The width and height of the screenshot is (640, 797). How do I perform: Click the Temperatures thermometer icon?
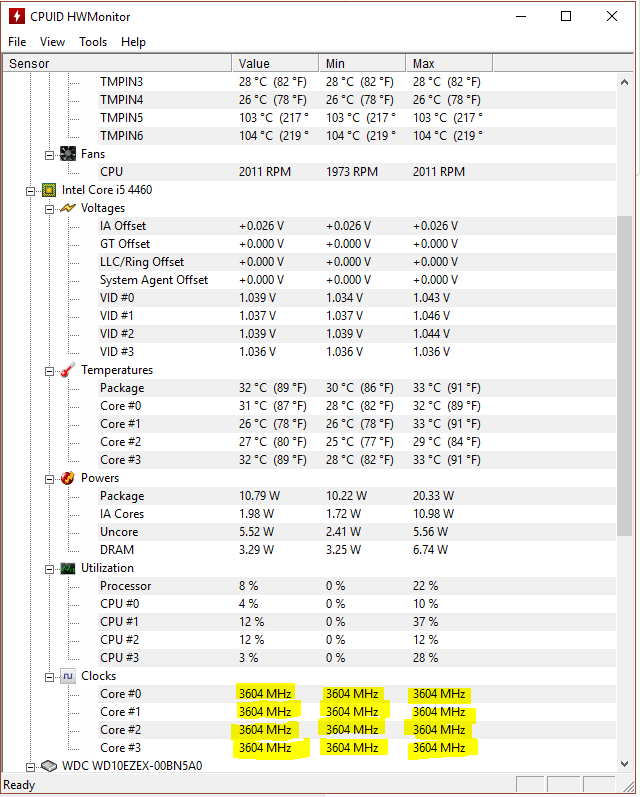click(x=68, y=370)
